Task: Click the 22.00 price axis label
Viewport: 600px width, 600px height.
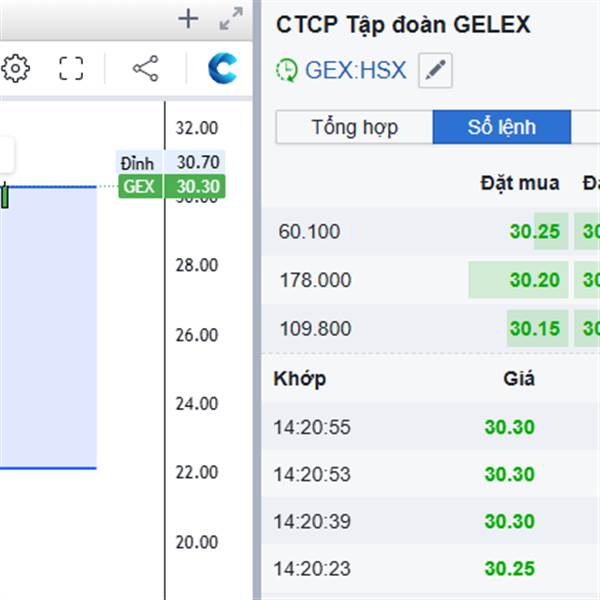Action: pyautogui.click(x=197, y=472)
